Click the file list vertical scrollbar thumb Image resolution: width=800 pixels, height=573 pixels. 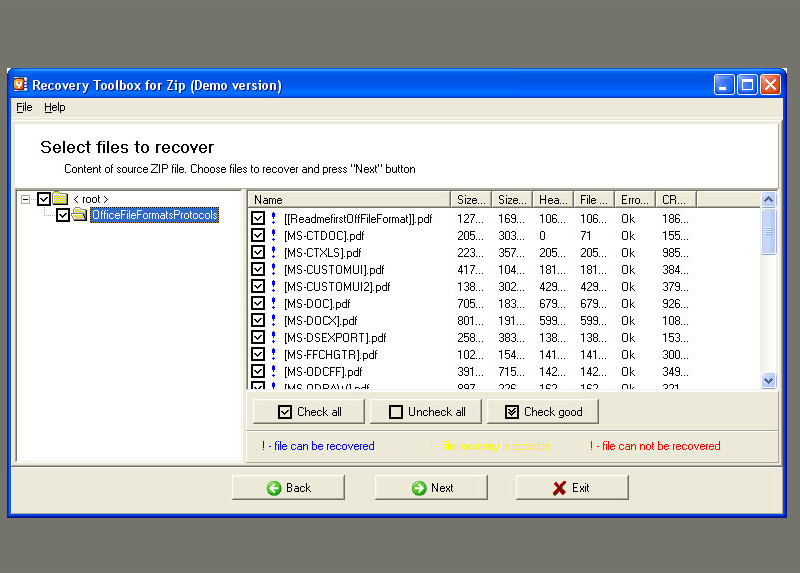[x=768, y=231]
